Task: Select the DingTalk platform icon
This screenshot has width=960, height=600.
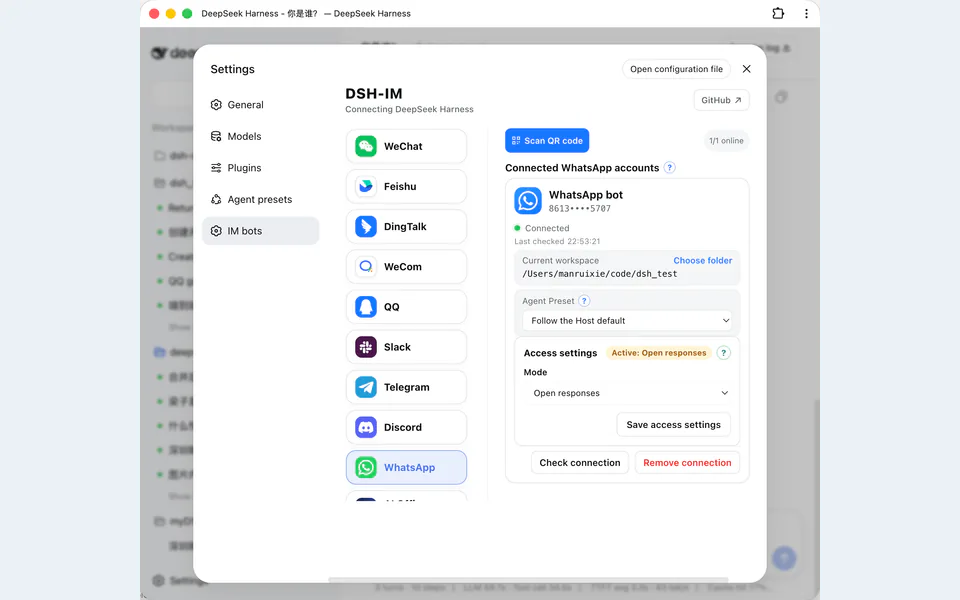Action: pos(366,227)
